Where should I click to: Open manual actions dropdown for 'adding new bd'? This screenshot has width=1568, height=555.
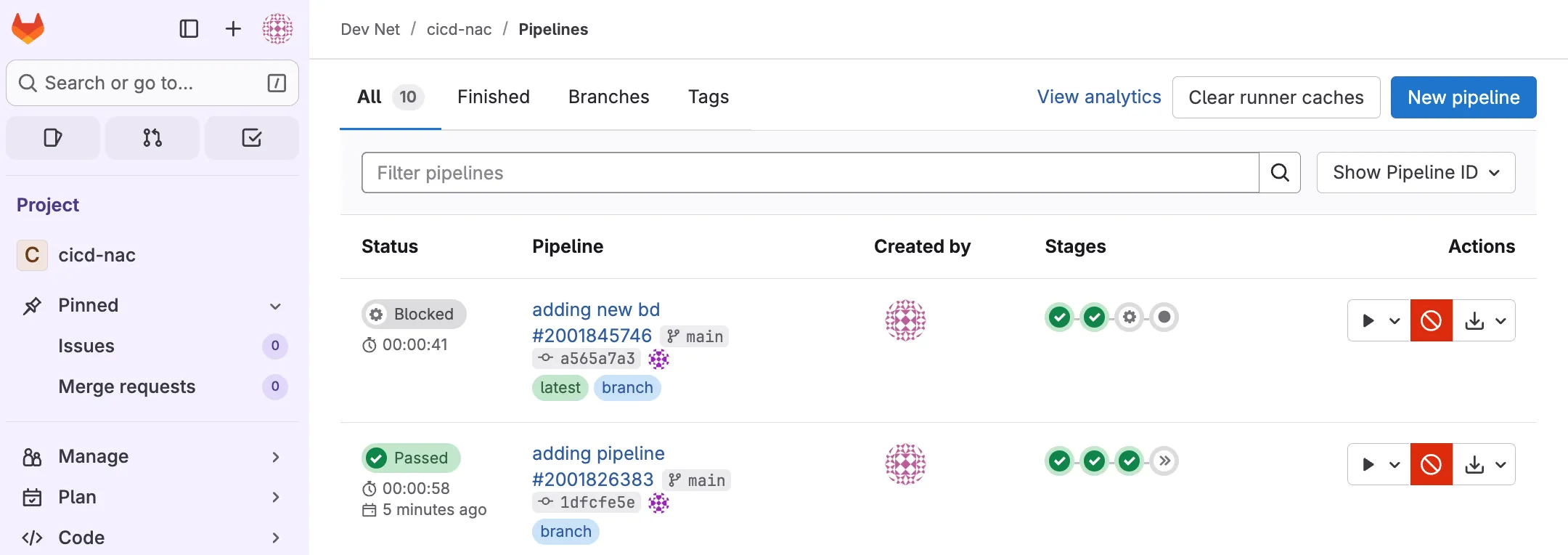(1379, 320)
